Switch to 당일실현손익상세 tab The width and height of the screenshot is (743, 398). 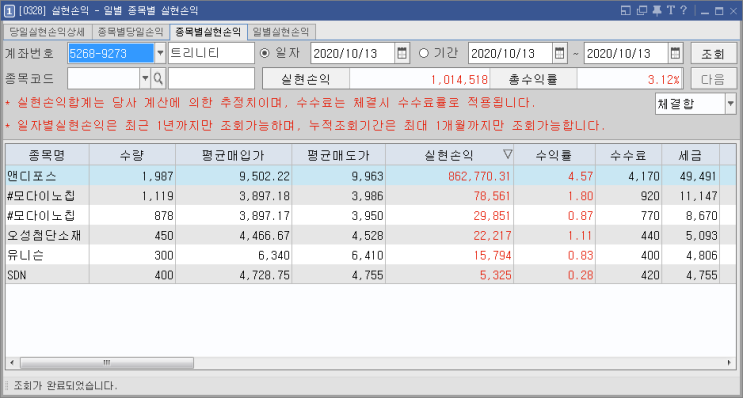coord(47,32)
